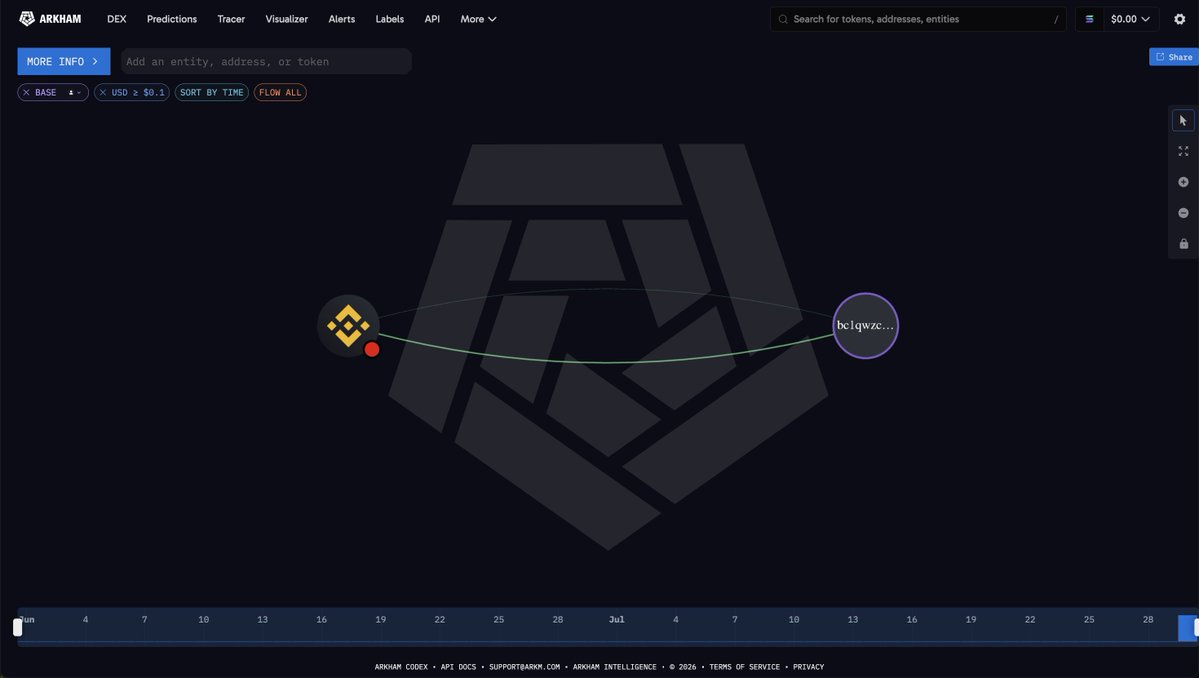This screenshot has width=1199, height=678.
Task: Click the Arkham logo in header
Action: [x=50, y=19]
